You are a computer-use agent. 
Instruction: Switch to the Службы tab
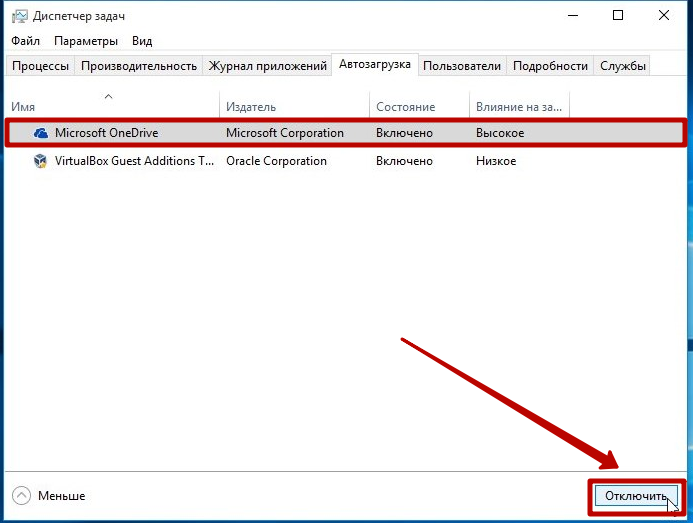point(623,66)
